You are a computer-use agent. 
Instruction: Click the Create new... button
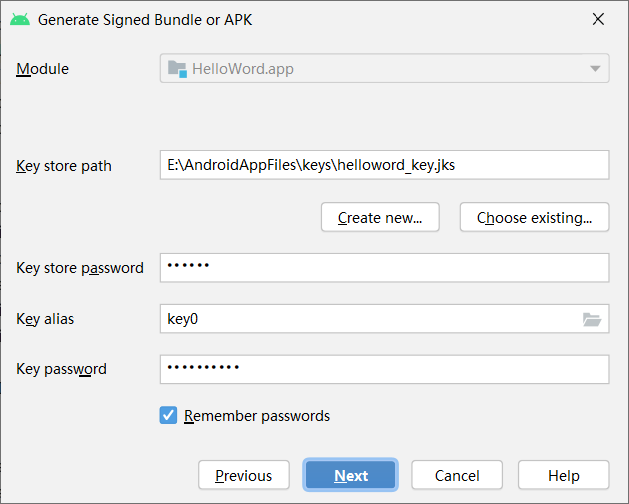tap(380, 217)
